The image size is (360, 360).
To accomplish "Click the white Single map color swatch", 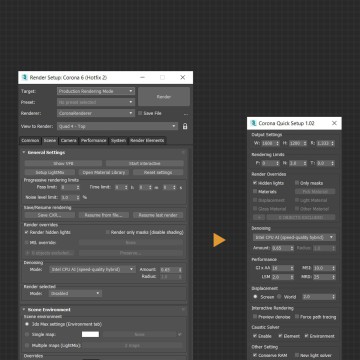I will (x=90, y=334).
